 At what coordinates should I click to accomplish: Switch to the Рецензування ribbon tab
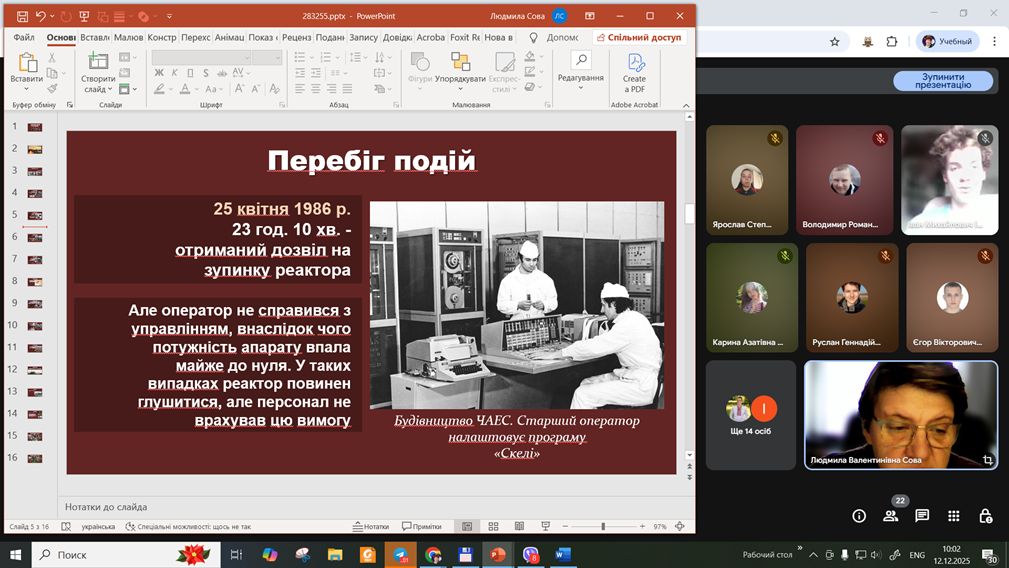[297, 37]
